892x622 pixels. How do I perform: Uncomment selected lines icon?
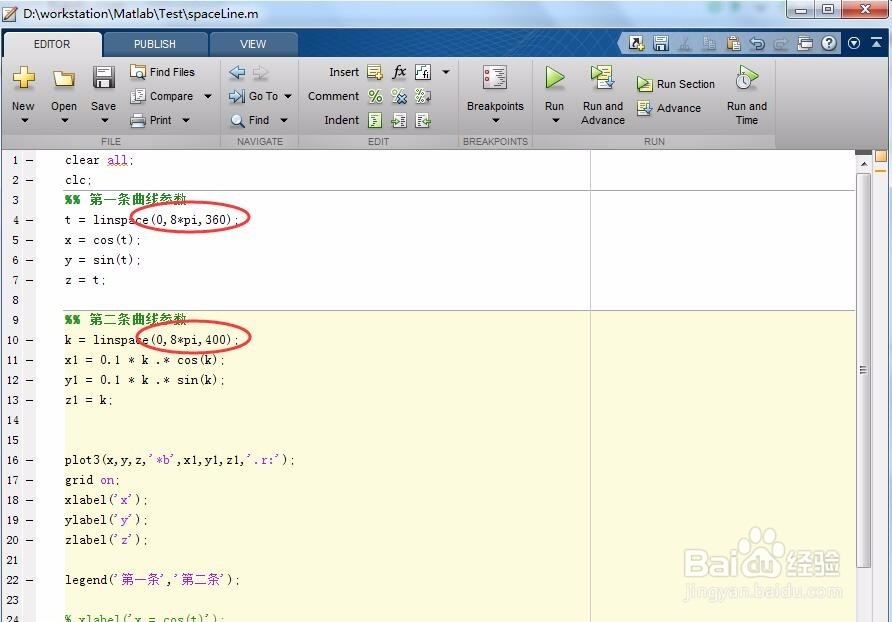click(x=399, y=97)
